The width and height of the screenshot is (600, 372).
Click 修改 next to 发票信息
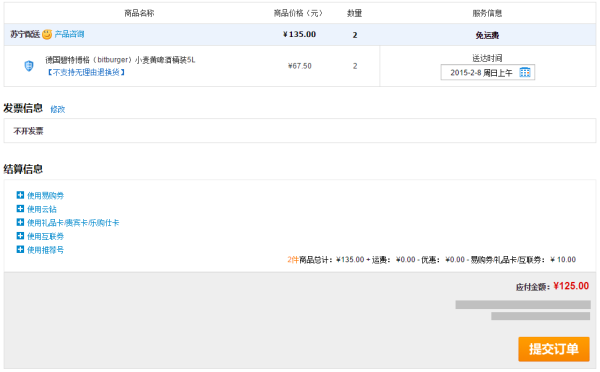click(58, 109)
